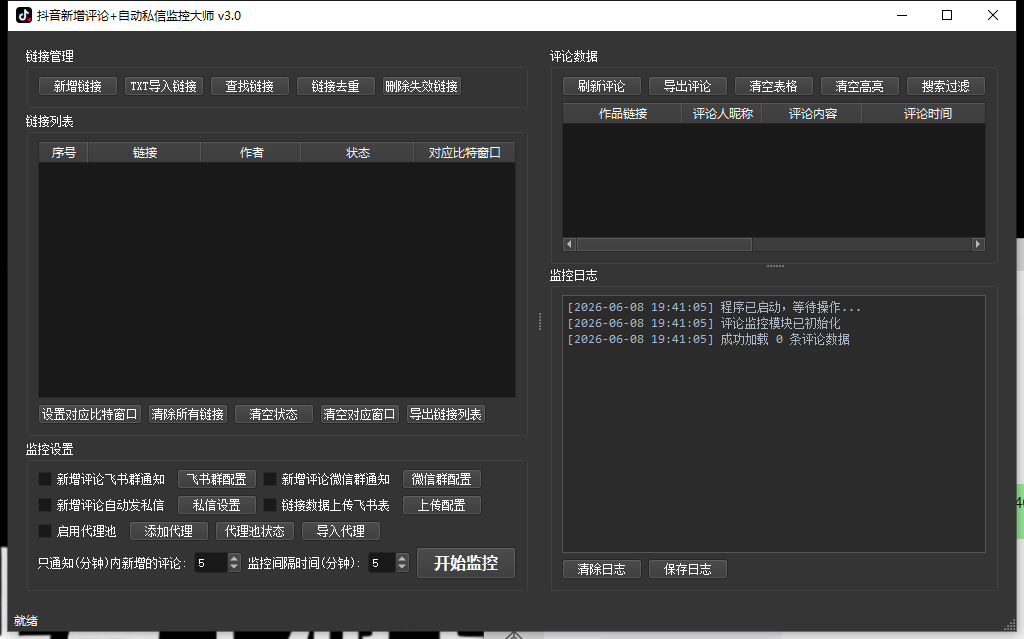Click the 序号 column header in link list
Image resolution: width=1024 pixels, height=639 pixels.
tap(63, 153)
